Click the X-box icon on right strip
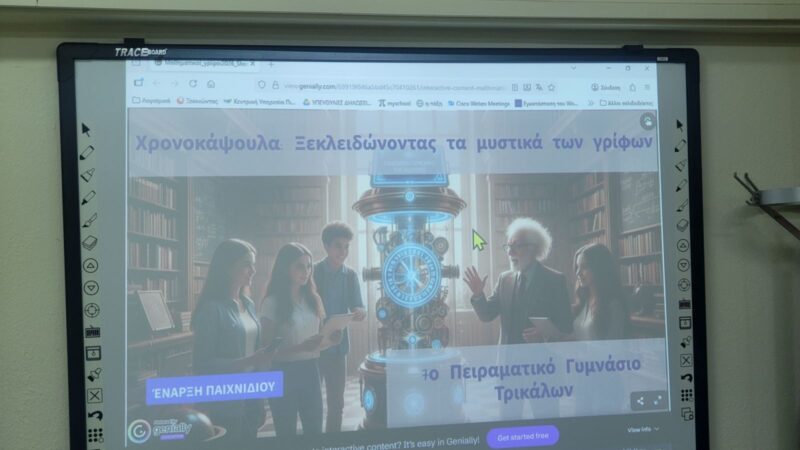800x450 pixels. (x=686, y=360)
